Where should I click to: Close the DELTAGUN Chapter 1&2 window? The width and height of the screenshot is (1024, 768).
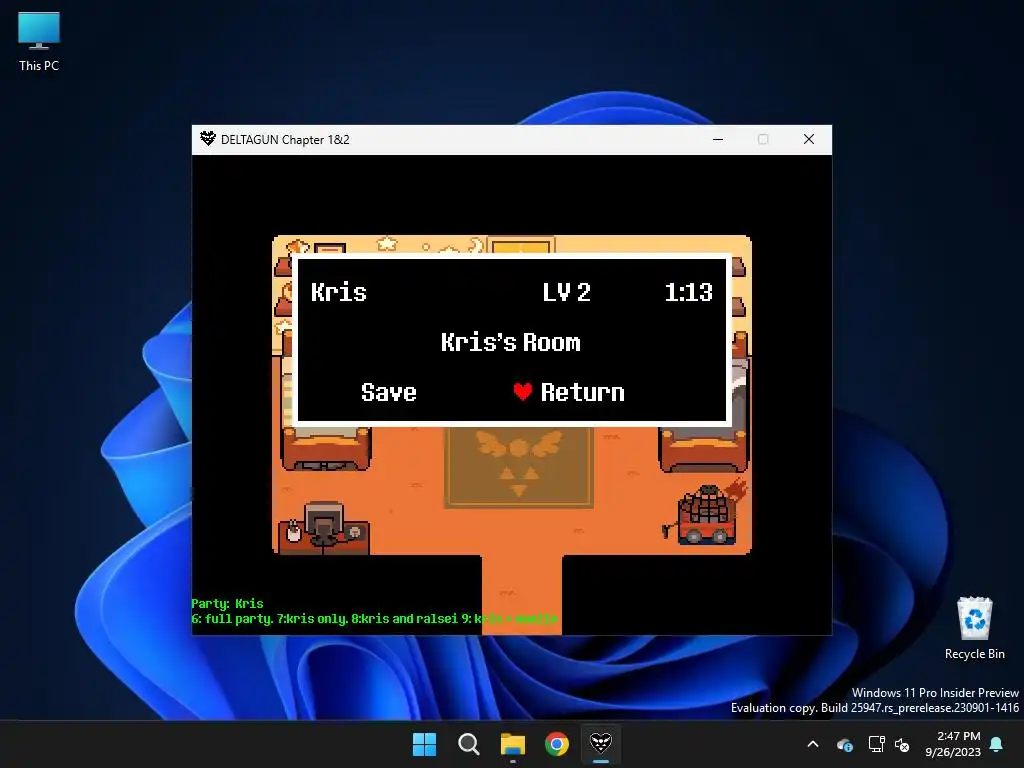[808, 139]
